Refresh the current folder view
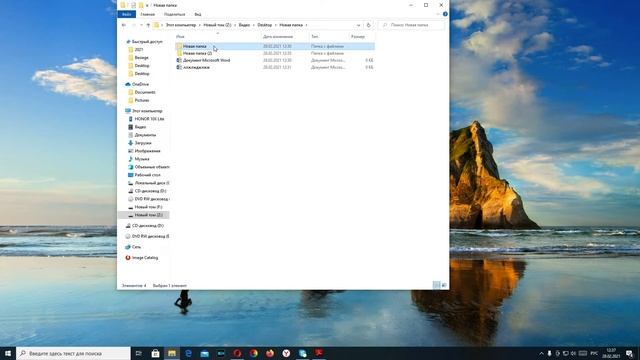Screen dimensions: 640x360 click(x=369, y=25)
